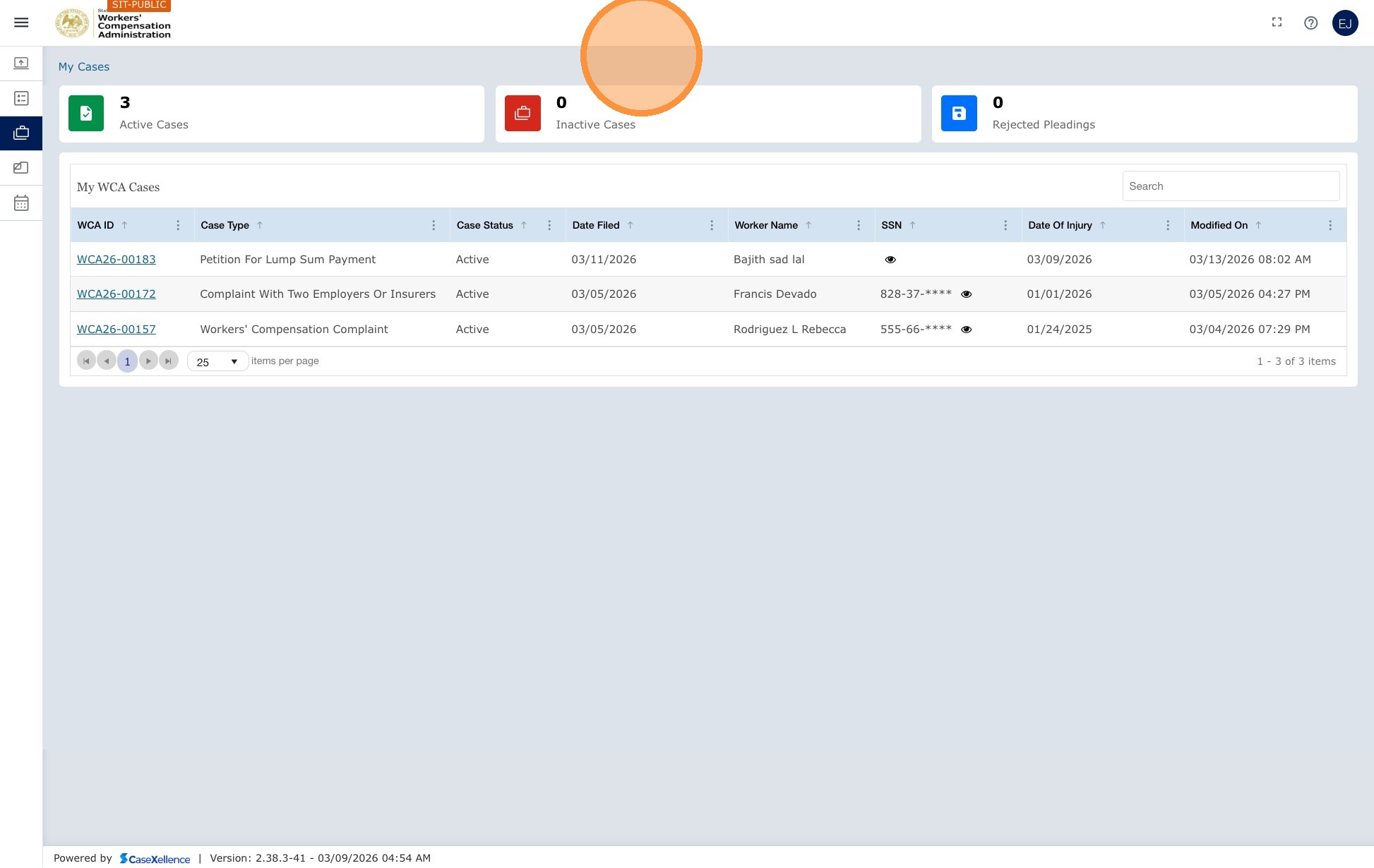
Task: Open SSN column options menu
Action: point(1005,225)
